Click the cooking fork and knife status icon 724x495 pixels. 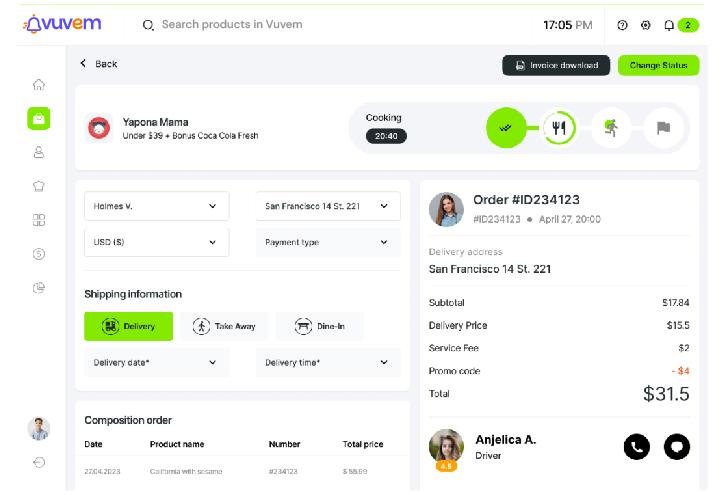(x=559, y=127)
